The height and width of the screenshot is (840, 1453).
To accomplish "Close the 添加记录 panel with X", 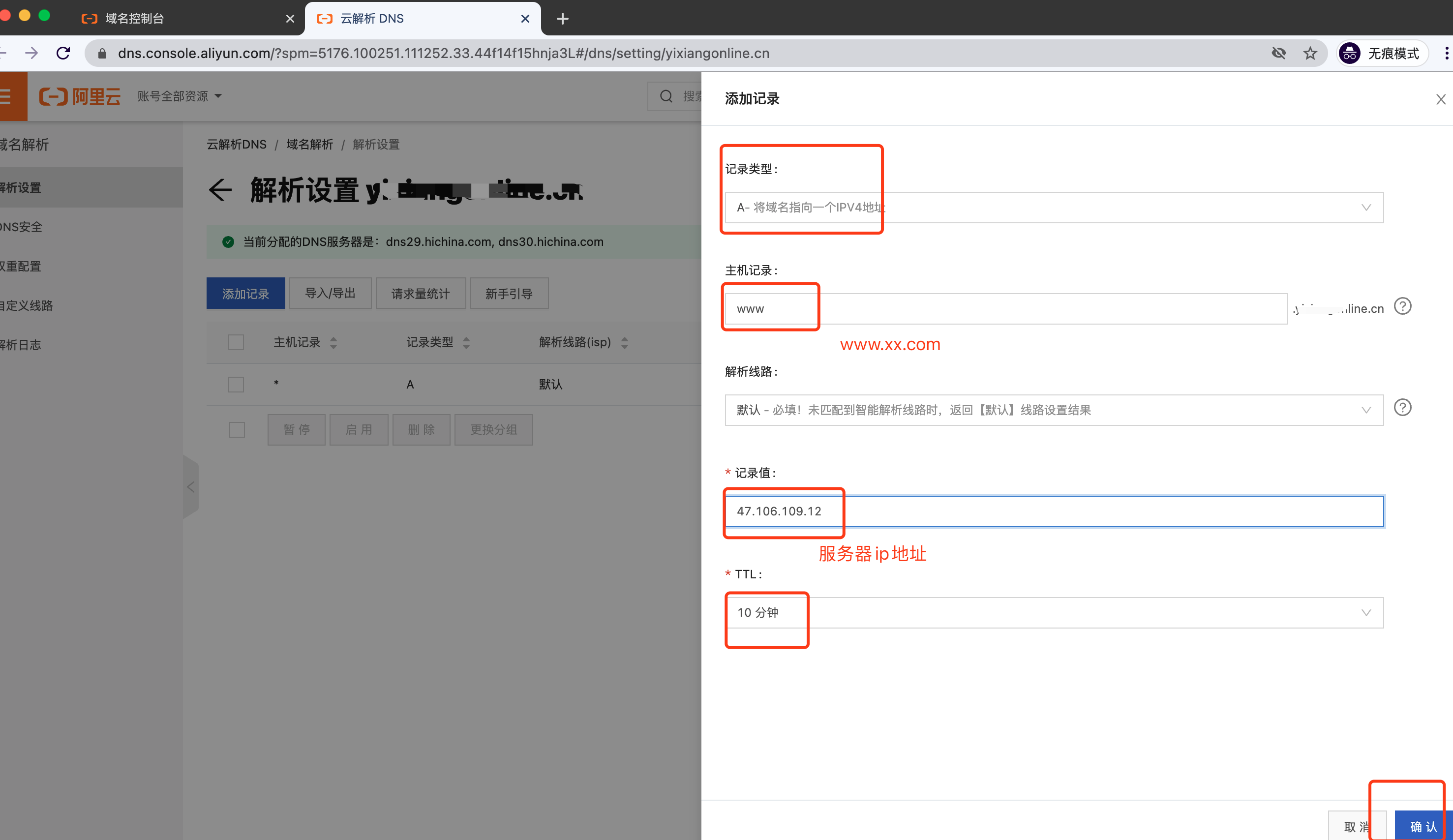I will [x=1440, y=99].
